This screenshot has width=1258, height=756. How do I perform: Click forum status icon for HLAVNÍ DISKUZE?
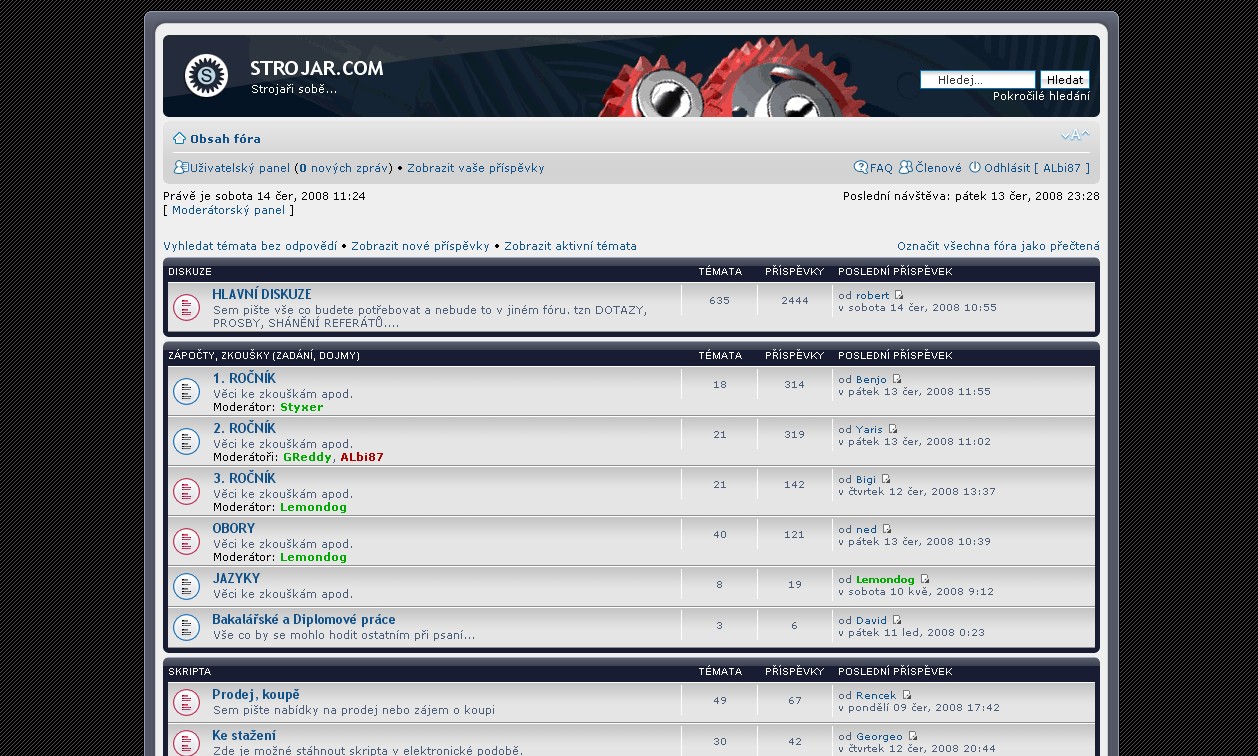click(x=187, y=307)
